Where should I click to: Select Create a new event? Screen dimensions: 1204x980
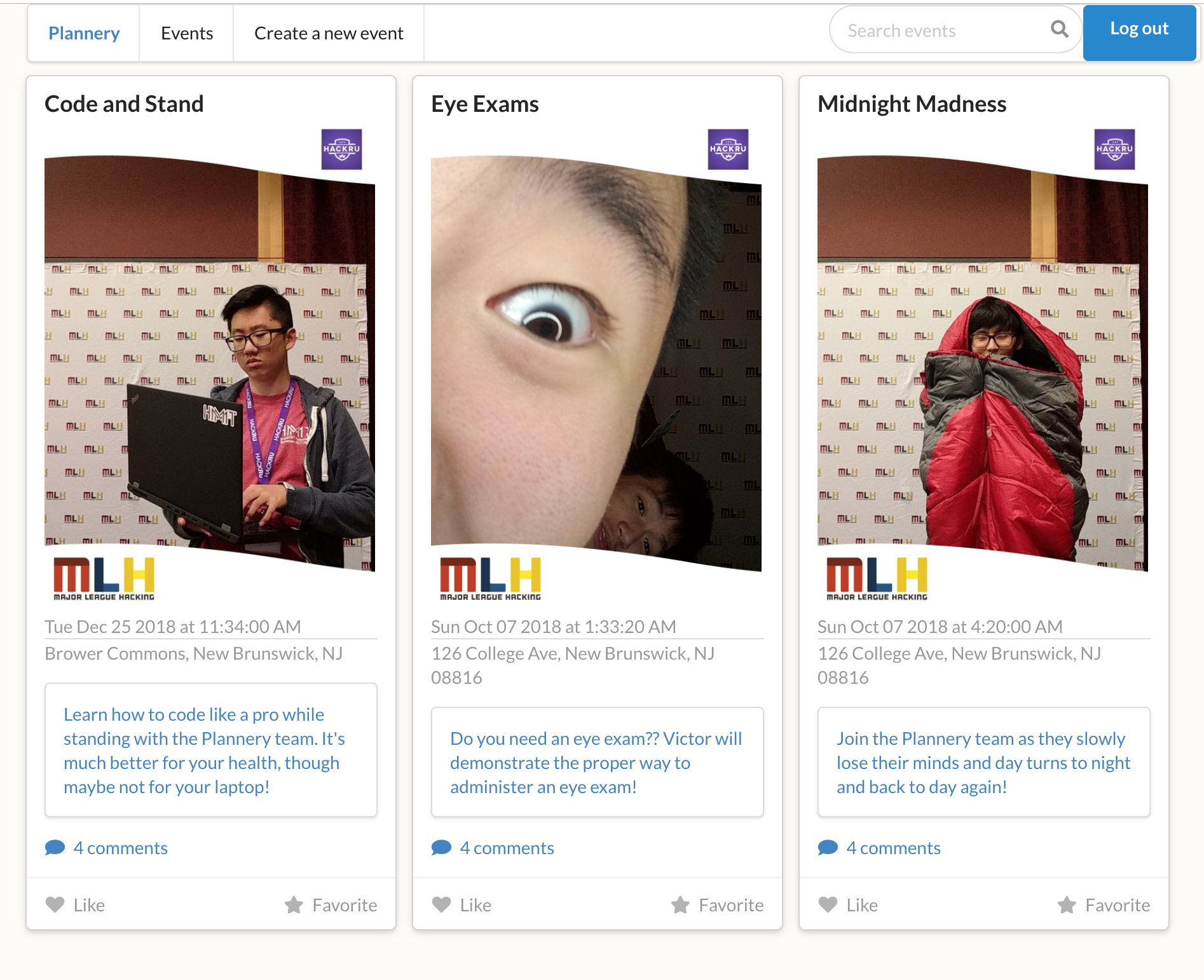(329, 33)
